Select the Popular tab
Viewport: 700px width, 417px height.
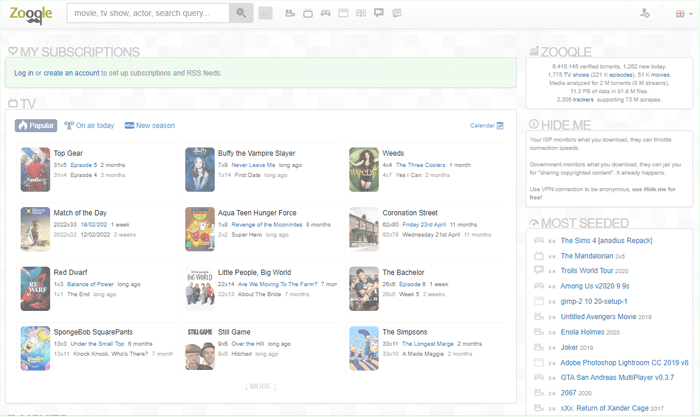point(36,125)
